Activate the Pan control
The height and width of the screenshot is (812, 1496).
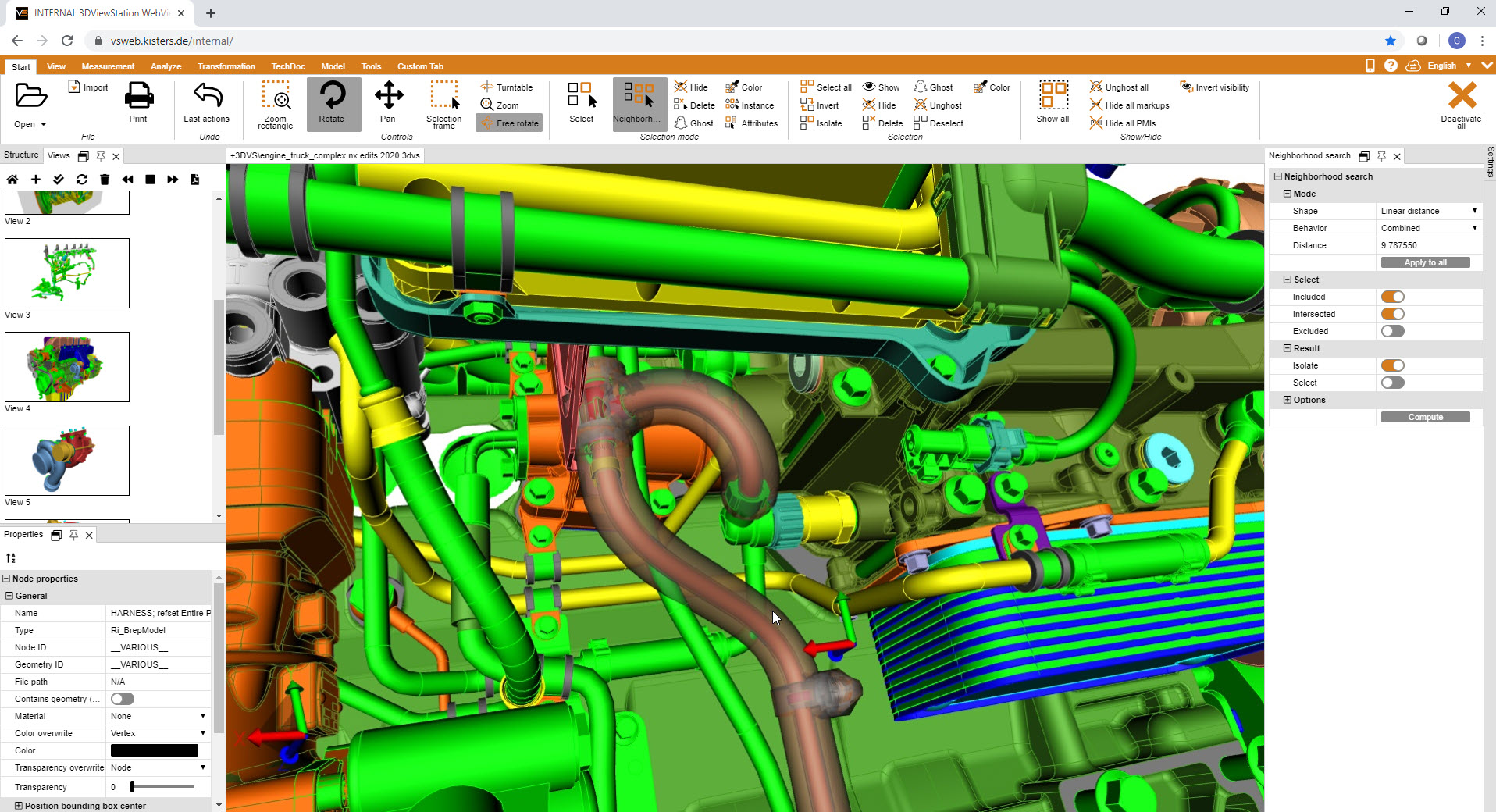(x=387, y=104)
